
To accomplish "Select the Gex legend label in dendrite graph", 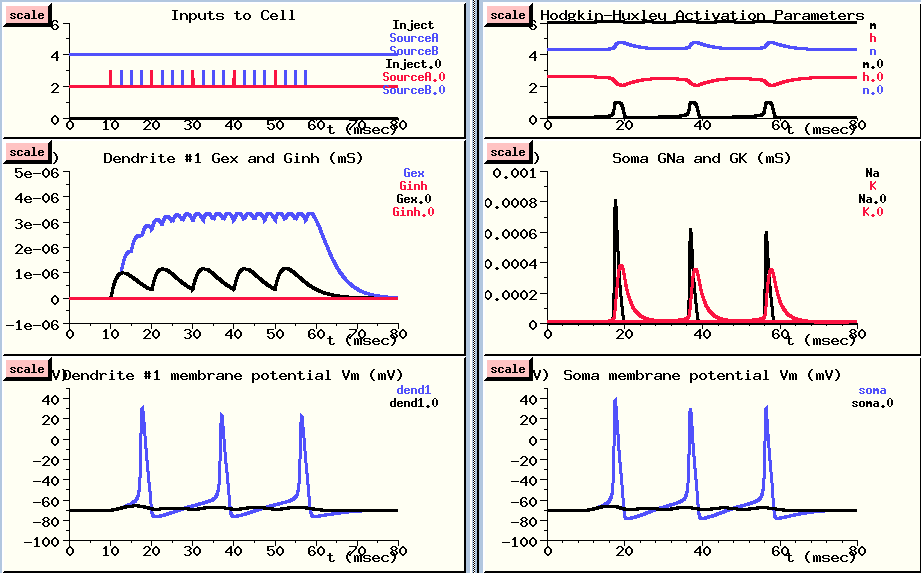I will click(x=413, y=173).
